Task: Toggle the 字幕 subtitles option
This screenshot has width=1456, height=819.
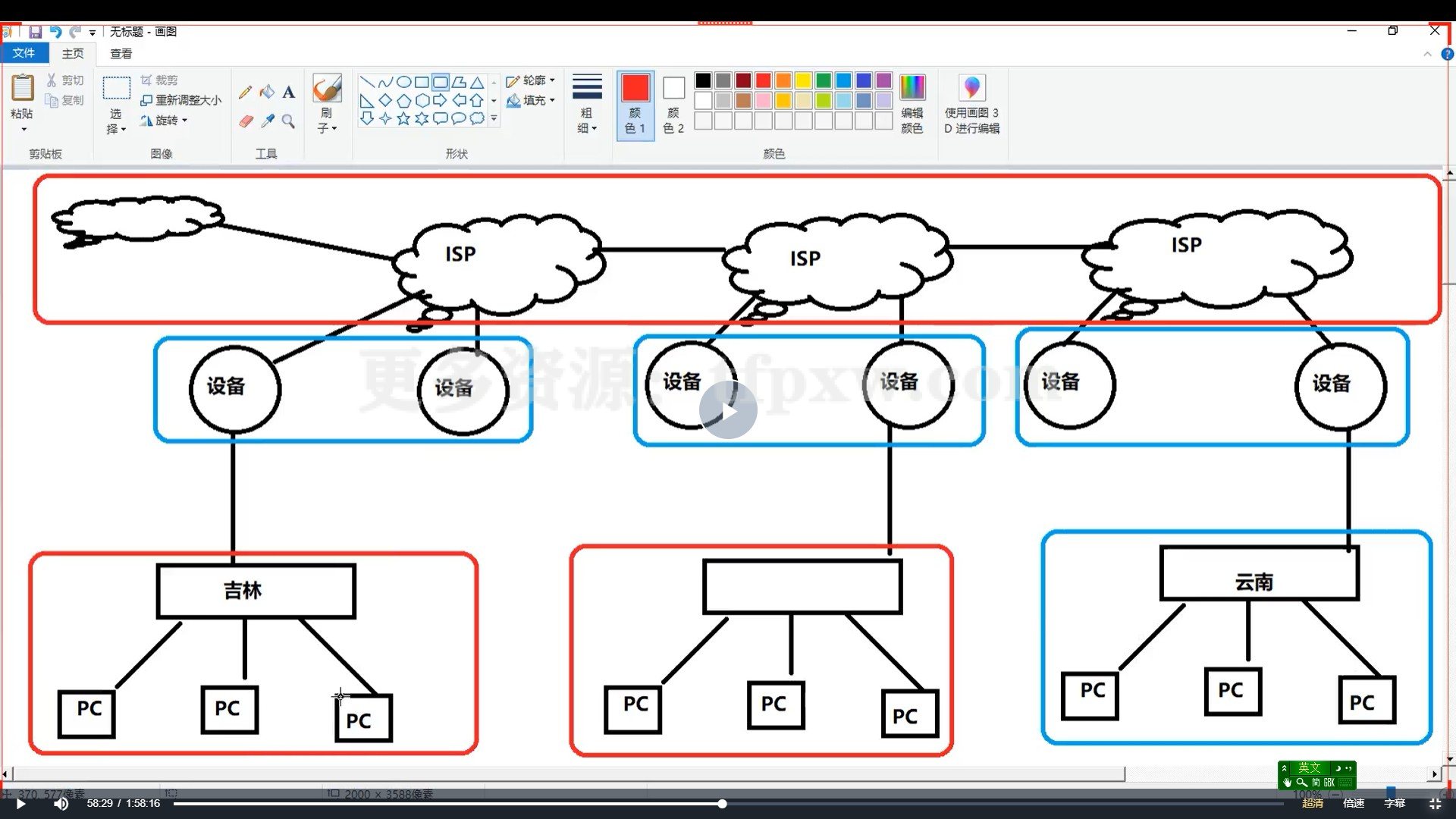Action: (1394, 803)
